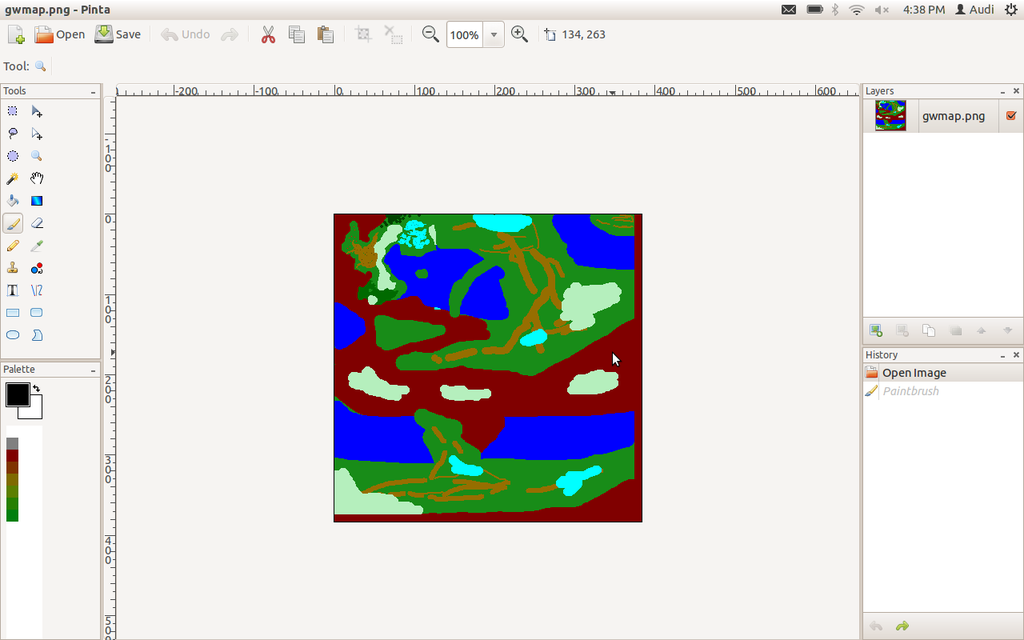Select the Gradient tool
Image resolution: width=1024 pixels, height=640 pixels.
click(37, 200)
